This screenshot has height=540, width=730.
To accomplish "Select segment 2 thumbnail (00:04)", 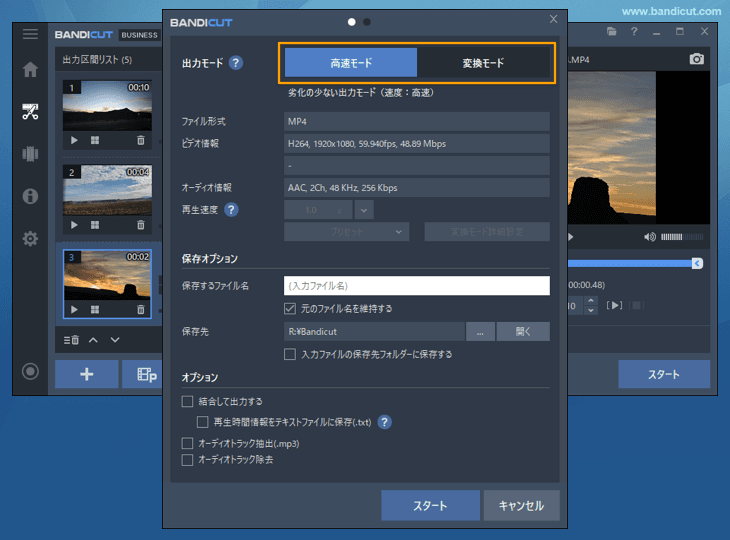I will (108, 190).
